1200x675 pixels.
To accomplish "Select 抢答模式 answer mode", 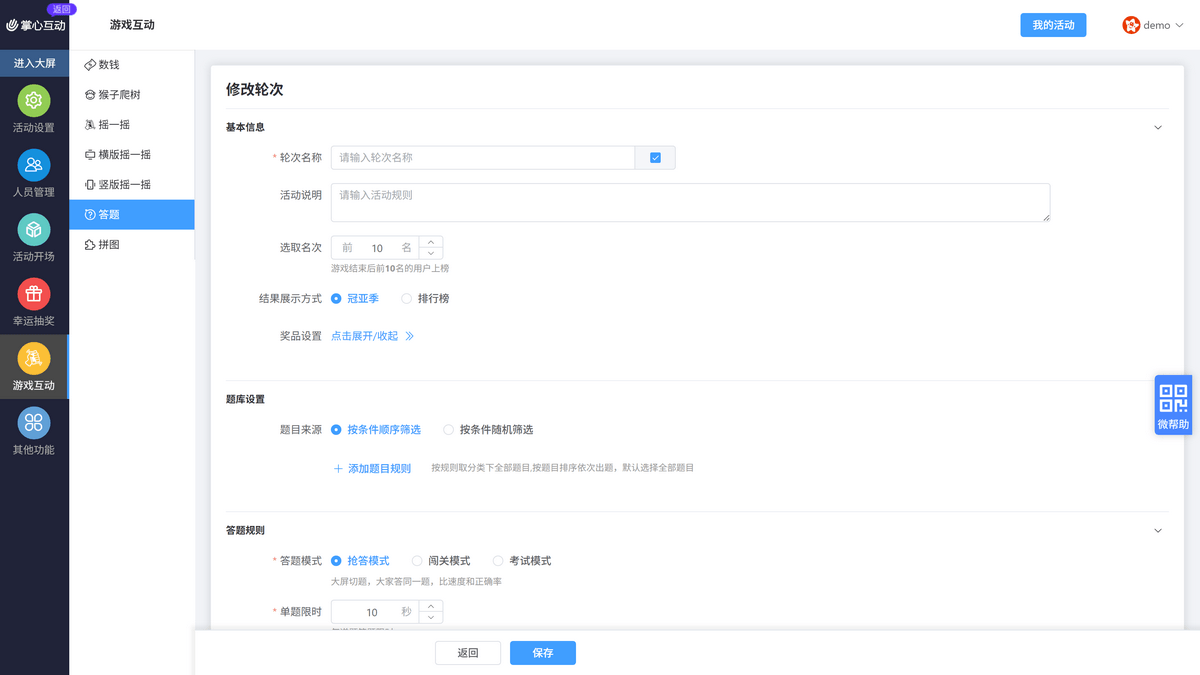I will click(x=360, y=561).
